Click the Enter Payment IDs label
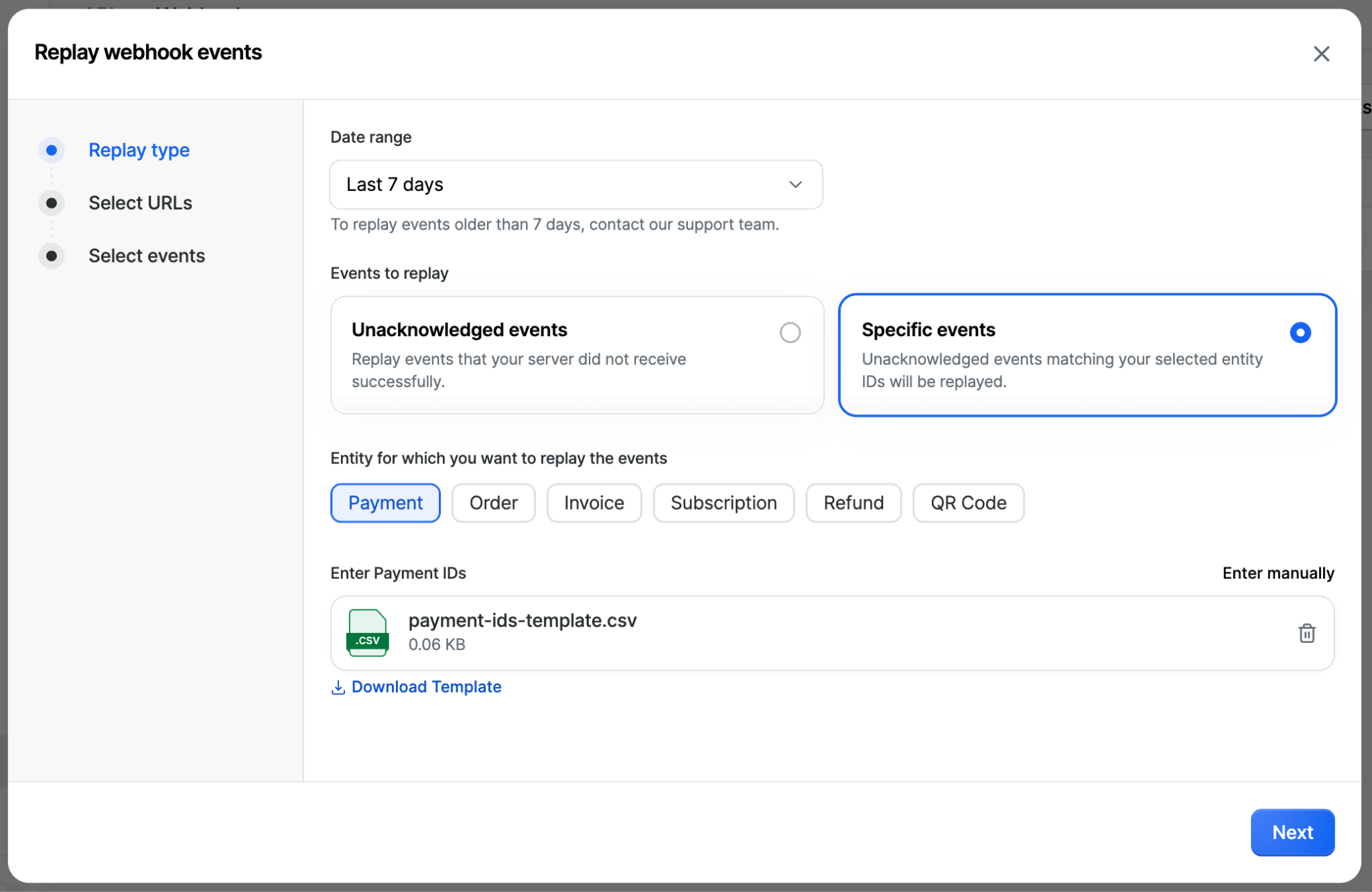The image size is (1372, 892). (398, 573)
